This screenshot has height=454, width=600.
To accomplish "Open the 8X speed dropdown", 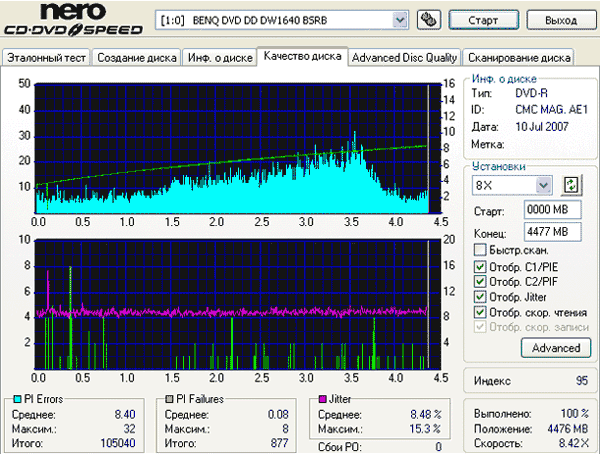I will (543, 186).
